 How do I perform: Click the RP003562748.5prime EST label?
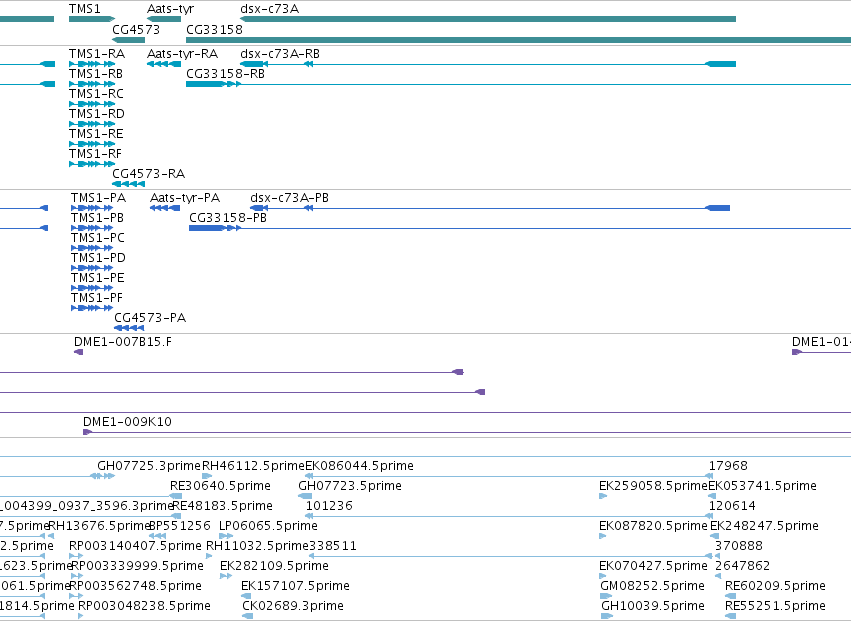(136, 587)
